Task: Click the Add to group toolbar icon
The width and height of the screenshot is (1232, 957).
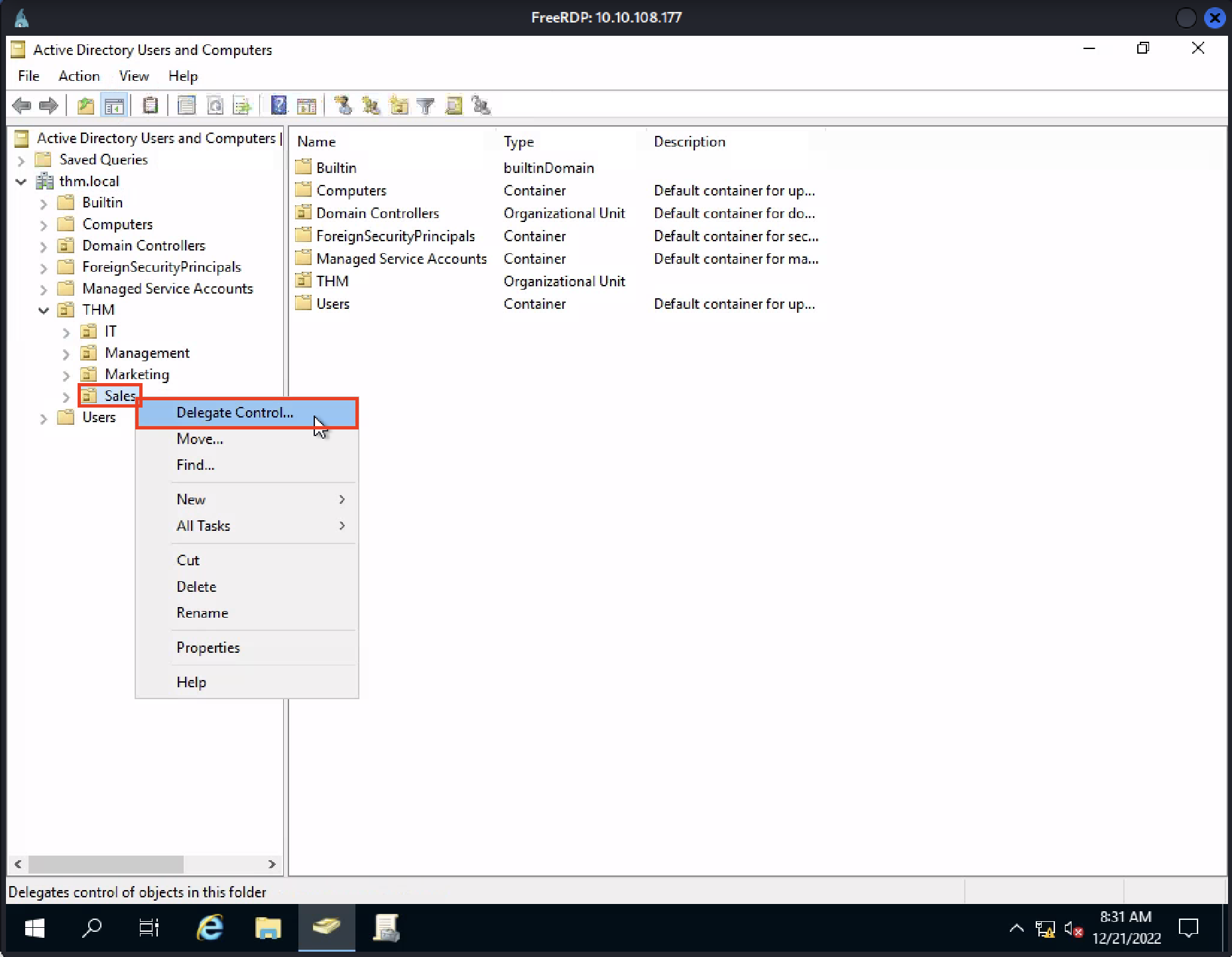Action: tap(481, 105)
